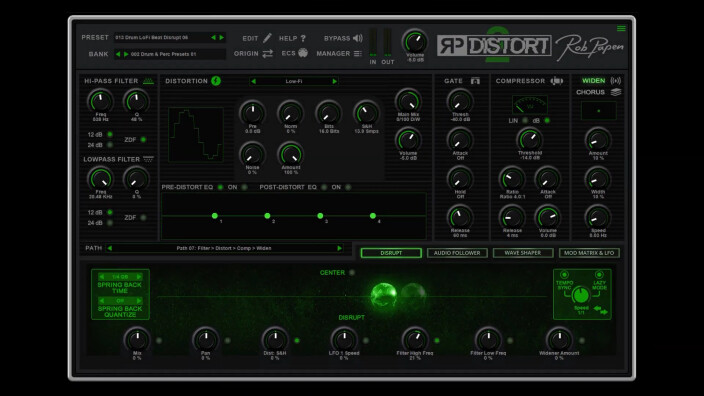Toggle Pre-Distort EQ ON light
Image resolution: width=704 pixels, height=396 pixels.
coord(244,187)
